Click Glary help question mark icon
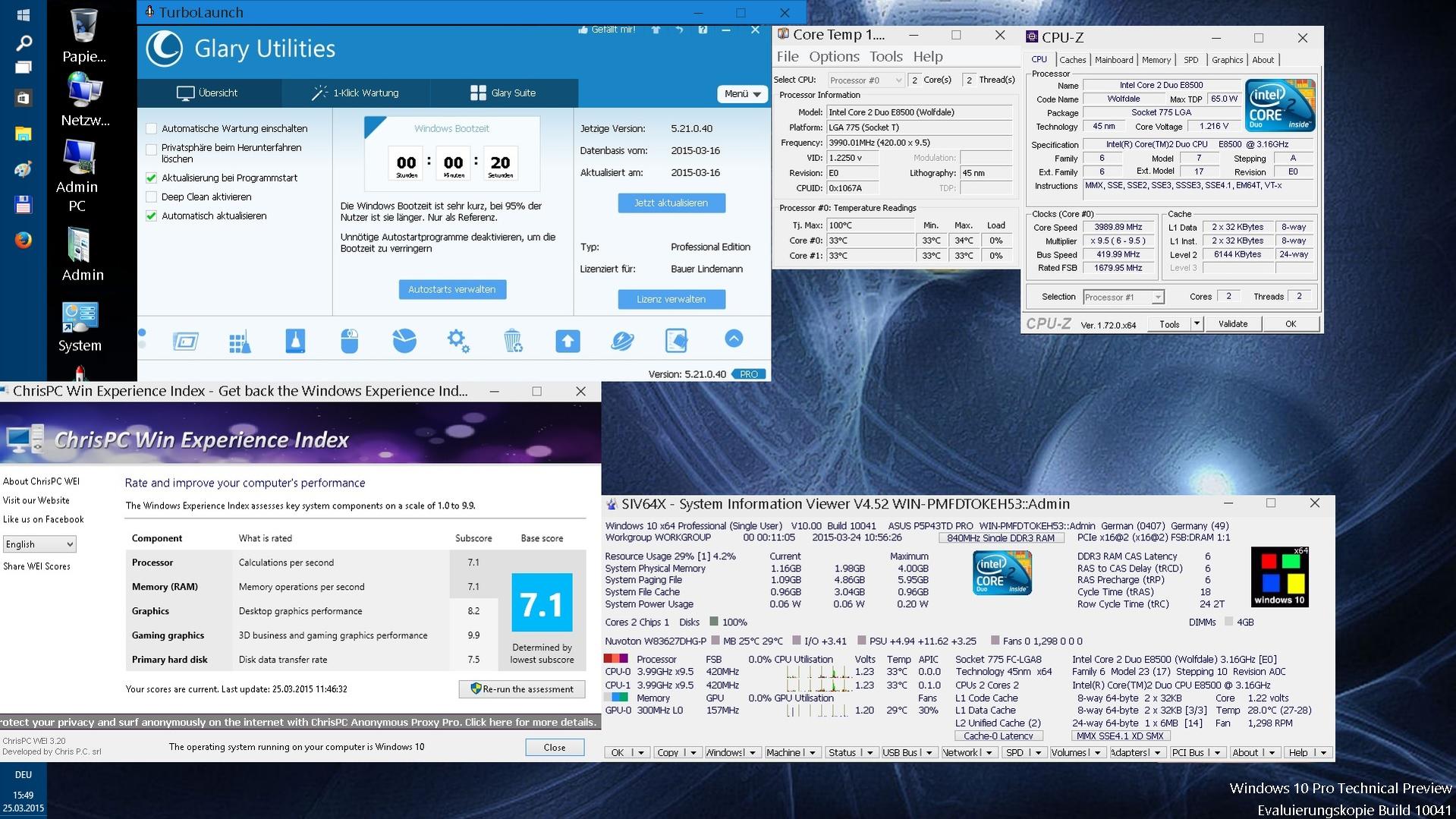 [703, 30]
